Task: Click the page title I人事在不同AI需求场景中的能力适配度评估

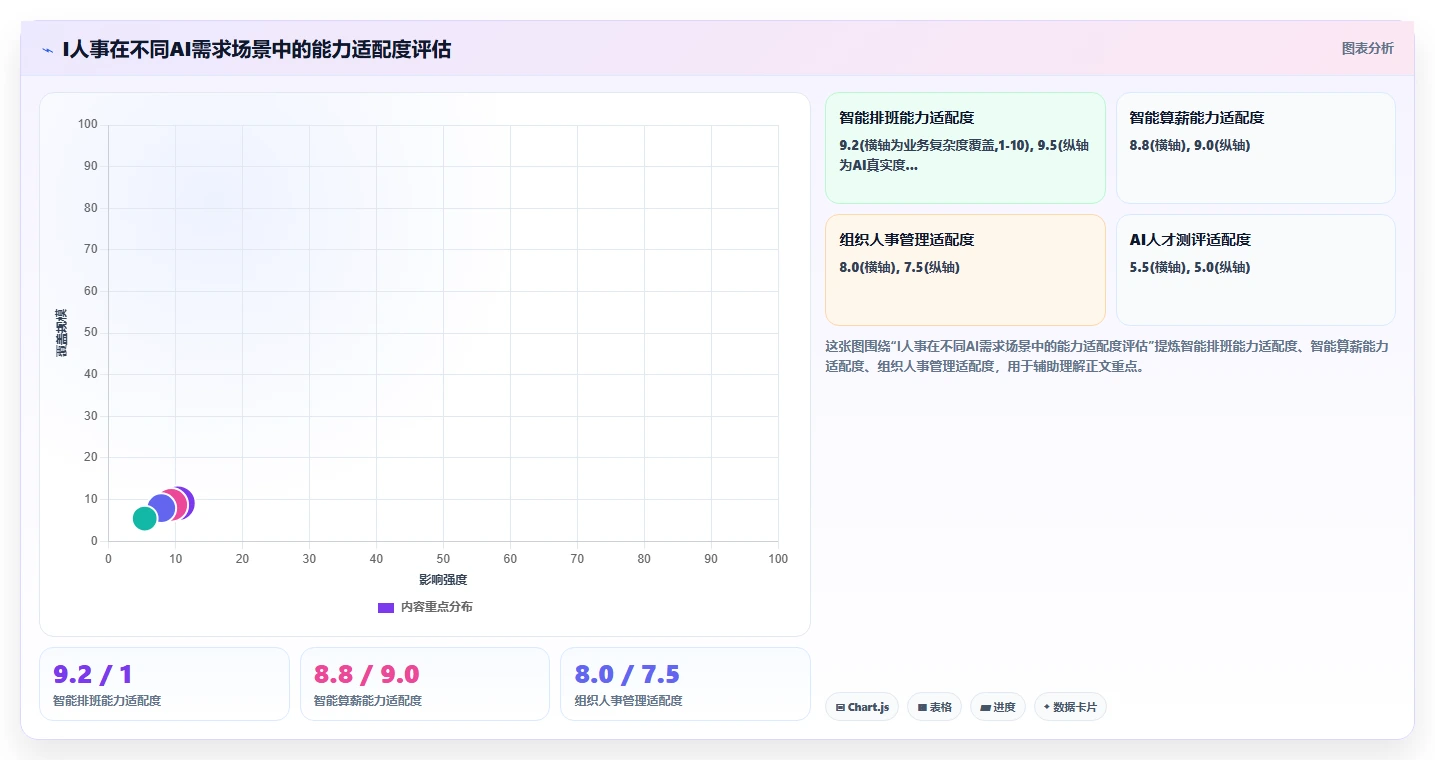Action: [x=257, y=49]
